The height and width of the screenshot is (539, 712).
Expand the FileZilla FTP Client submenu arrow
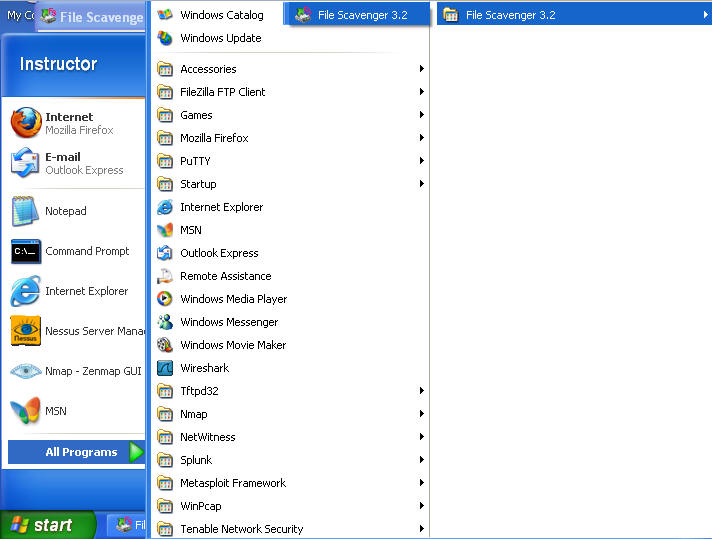coord(422,92)
